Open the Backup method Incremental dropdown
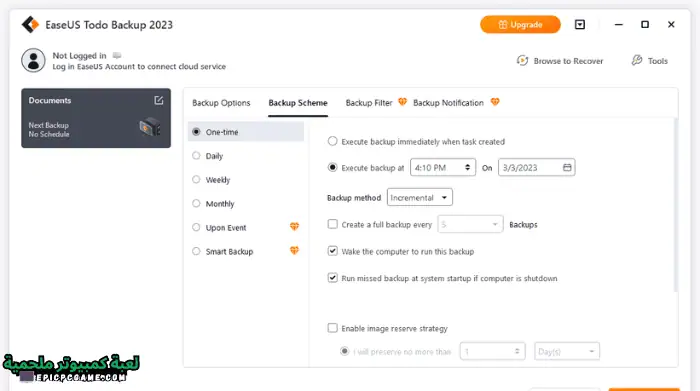Screen dimensions: 700x391 pyautogui.click(x=420, y=197)
